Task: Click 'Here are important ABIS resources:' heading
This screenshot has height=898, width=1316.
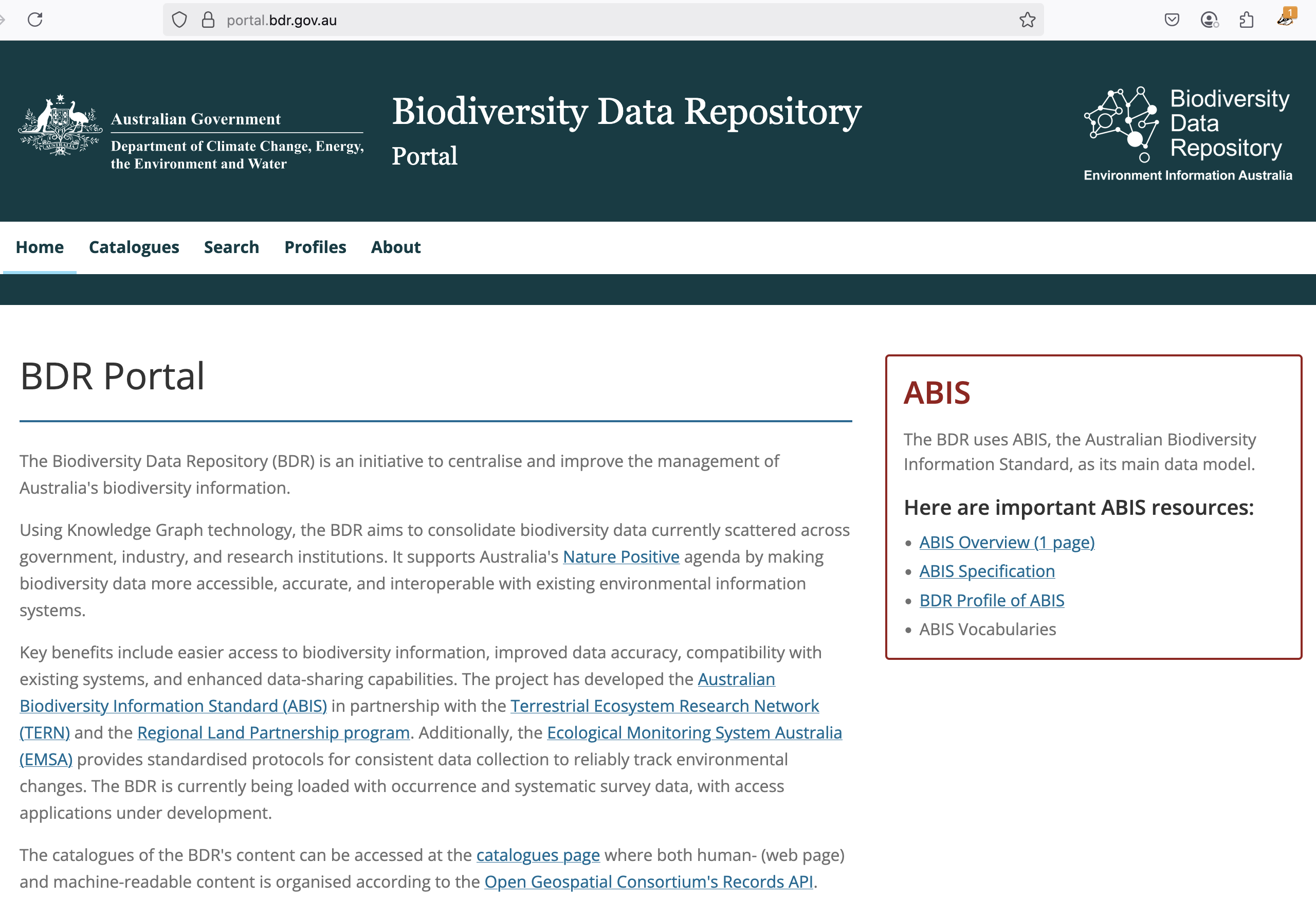Action: (x=1078, y=507)
